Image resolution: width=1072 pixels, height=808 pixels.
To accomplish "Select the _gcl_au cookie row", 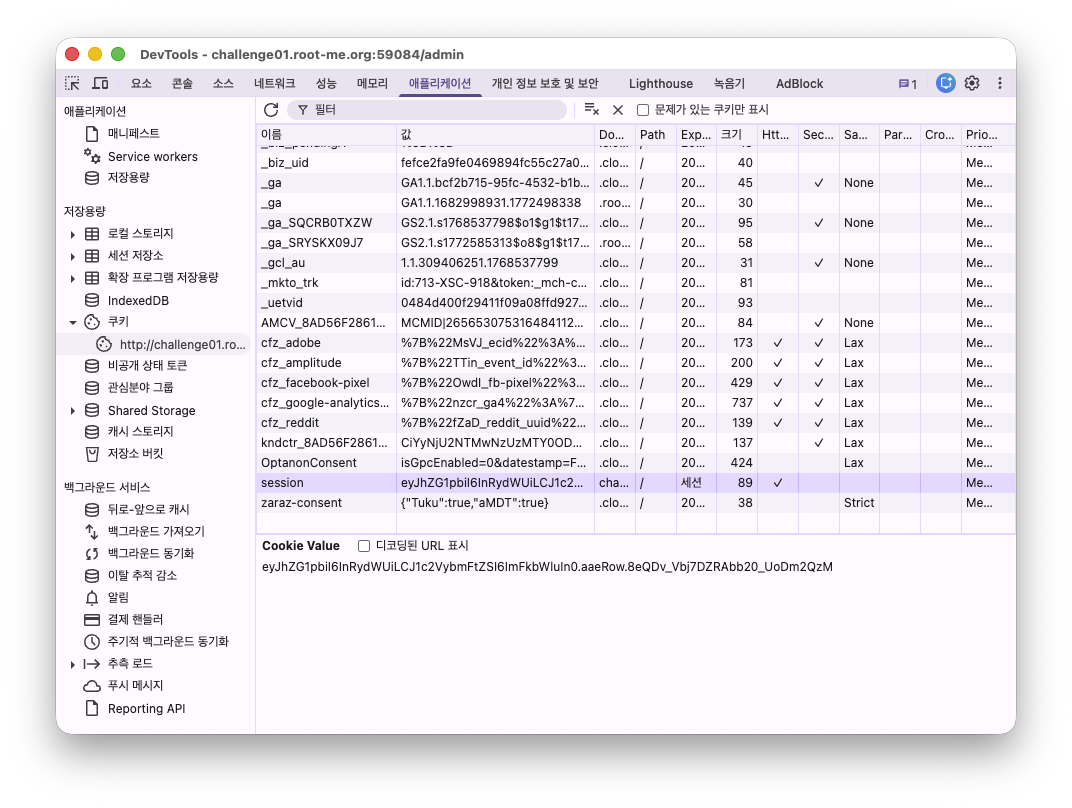I will [635, 262].
